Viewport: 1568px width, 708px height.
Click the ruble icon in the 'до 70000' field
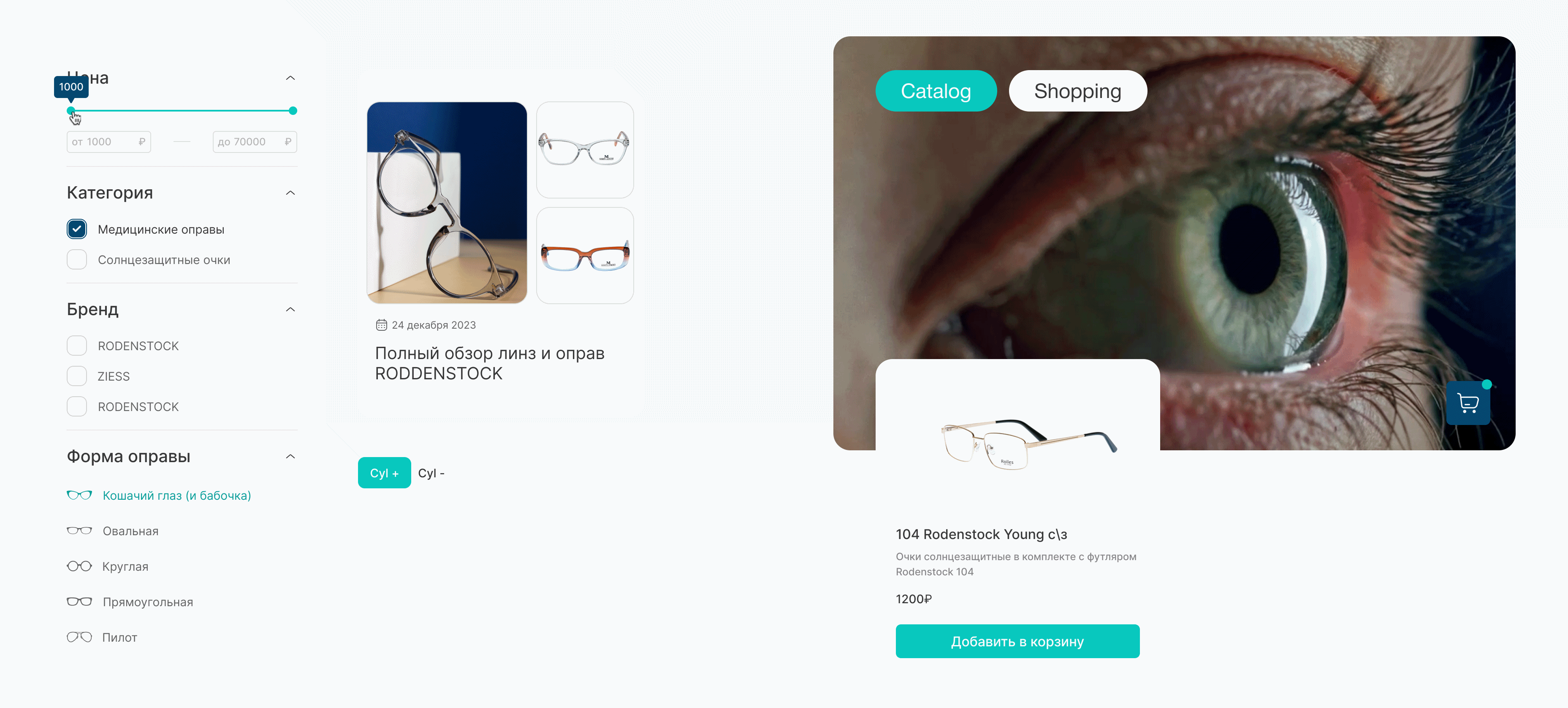point(288,142)
